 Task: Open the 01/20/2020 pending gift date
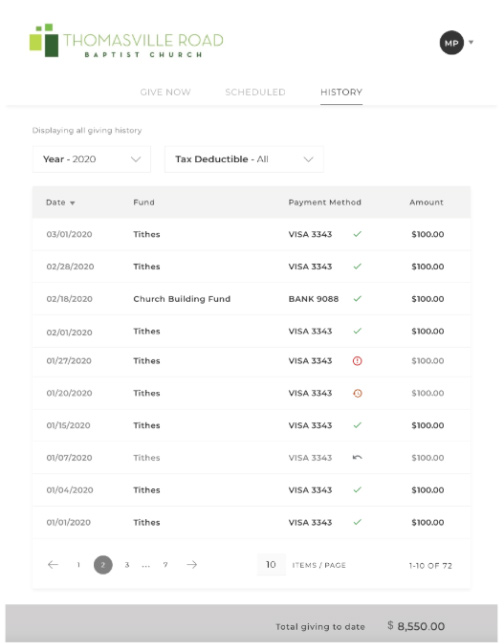[x=69, y=393]
